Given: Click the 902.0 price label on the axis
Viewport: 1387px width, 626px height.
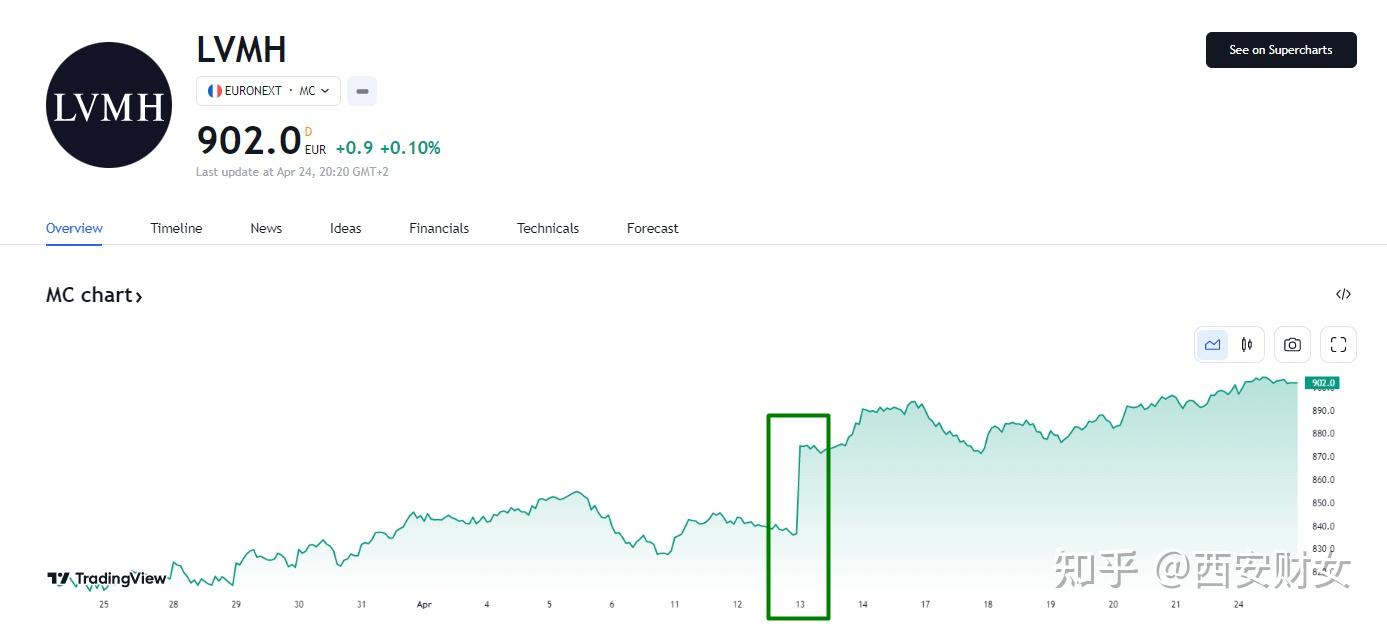Looking at the screenshot, I should pyautogui.click(x=1322, y=382).
